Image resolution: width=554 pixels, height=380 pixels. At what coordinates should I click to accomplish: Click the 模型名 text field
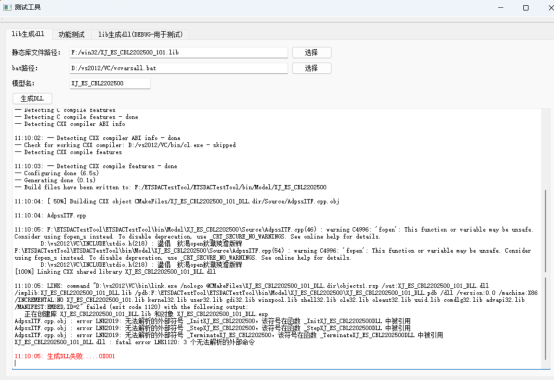(x=110, y=83)
